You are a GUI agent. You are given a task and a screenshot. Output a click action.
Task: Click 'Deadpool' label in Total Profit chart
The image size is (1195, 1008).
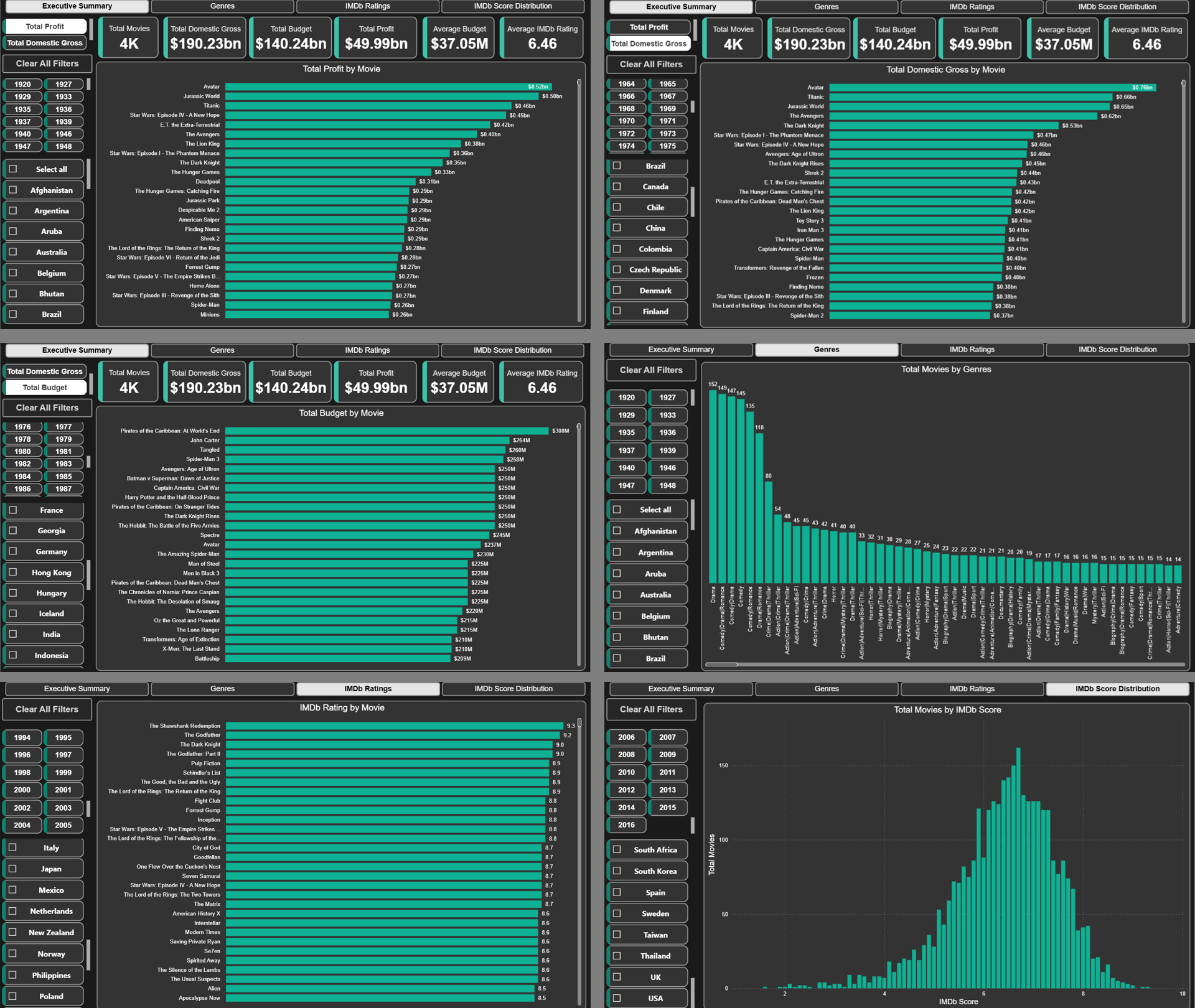click(x=207, y=182)
